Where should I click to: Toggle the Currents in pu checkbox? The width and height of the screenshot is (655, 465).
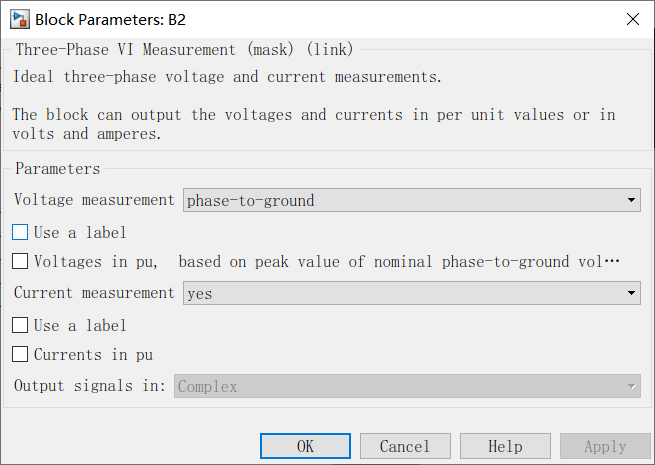coord(20,354)
